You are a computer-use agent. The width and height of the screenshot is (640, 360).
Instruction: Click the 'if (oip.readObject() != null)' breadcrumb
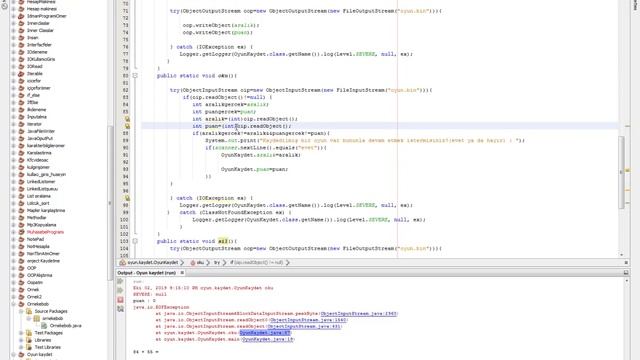point(256,262)
